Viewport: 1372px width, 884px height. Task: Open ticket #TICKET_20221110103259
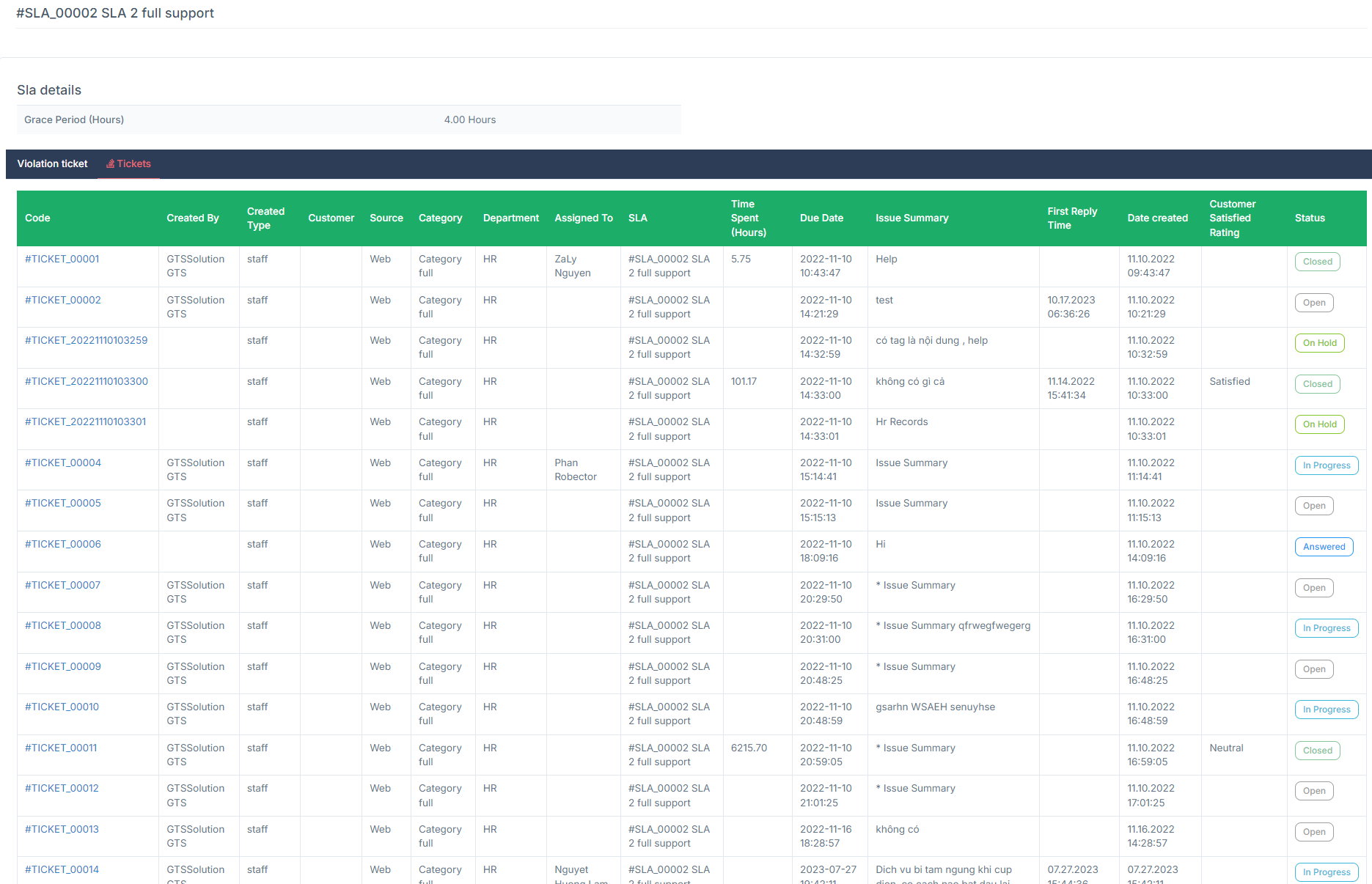pos(86,340)
